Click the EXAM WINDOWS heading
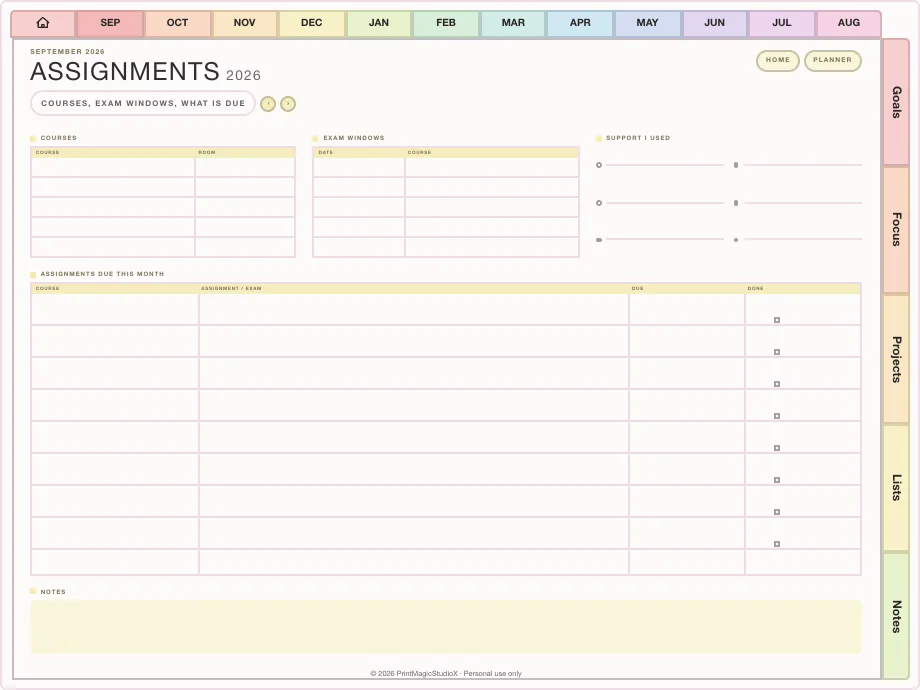Viewport: 920px width, 690px height. [x=354, y=138]
